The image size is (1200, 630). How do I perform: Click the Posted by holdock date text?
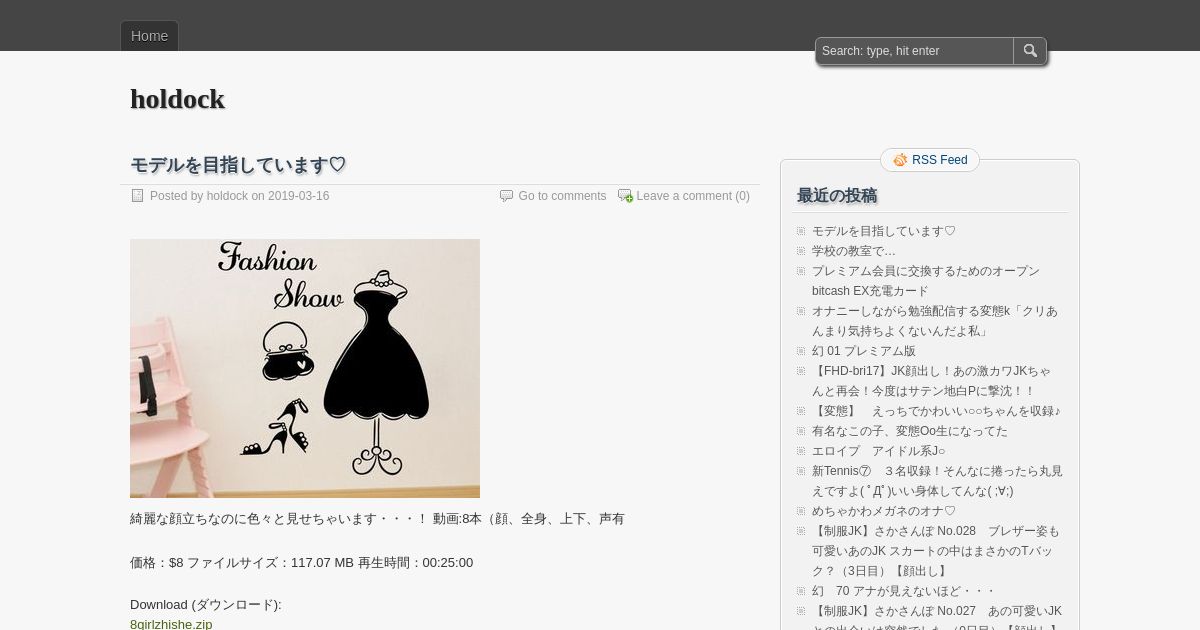[x=240, y=196]
